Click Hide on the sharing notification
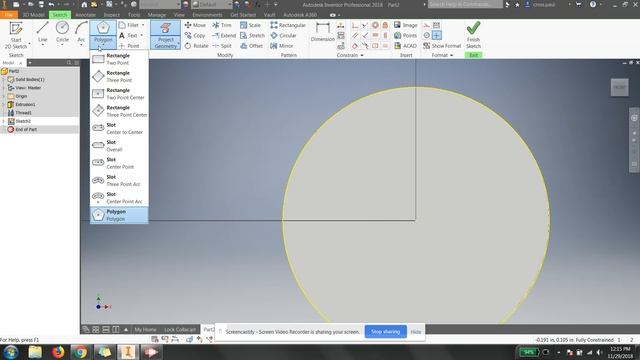The height and width of the screenshot is (360, 640). point(416,331)
